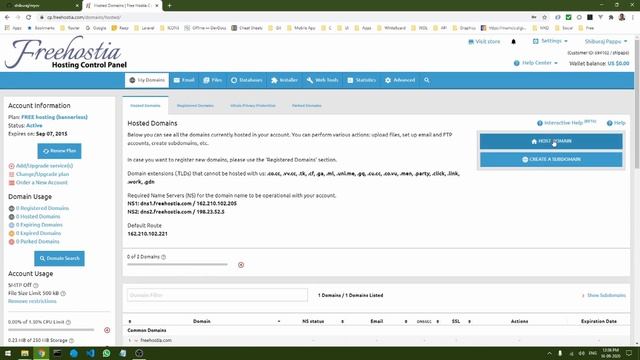This screenshot has height=360, width=640.
Task: Click the notification bell icon
Action: [x=513, y=42]
